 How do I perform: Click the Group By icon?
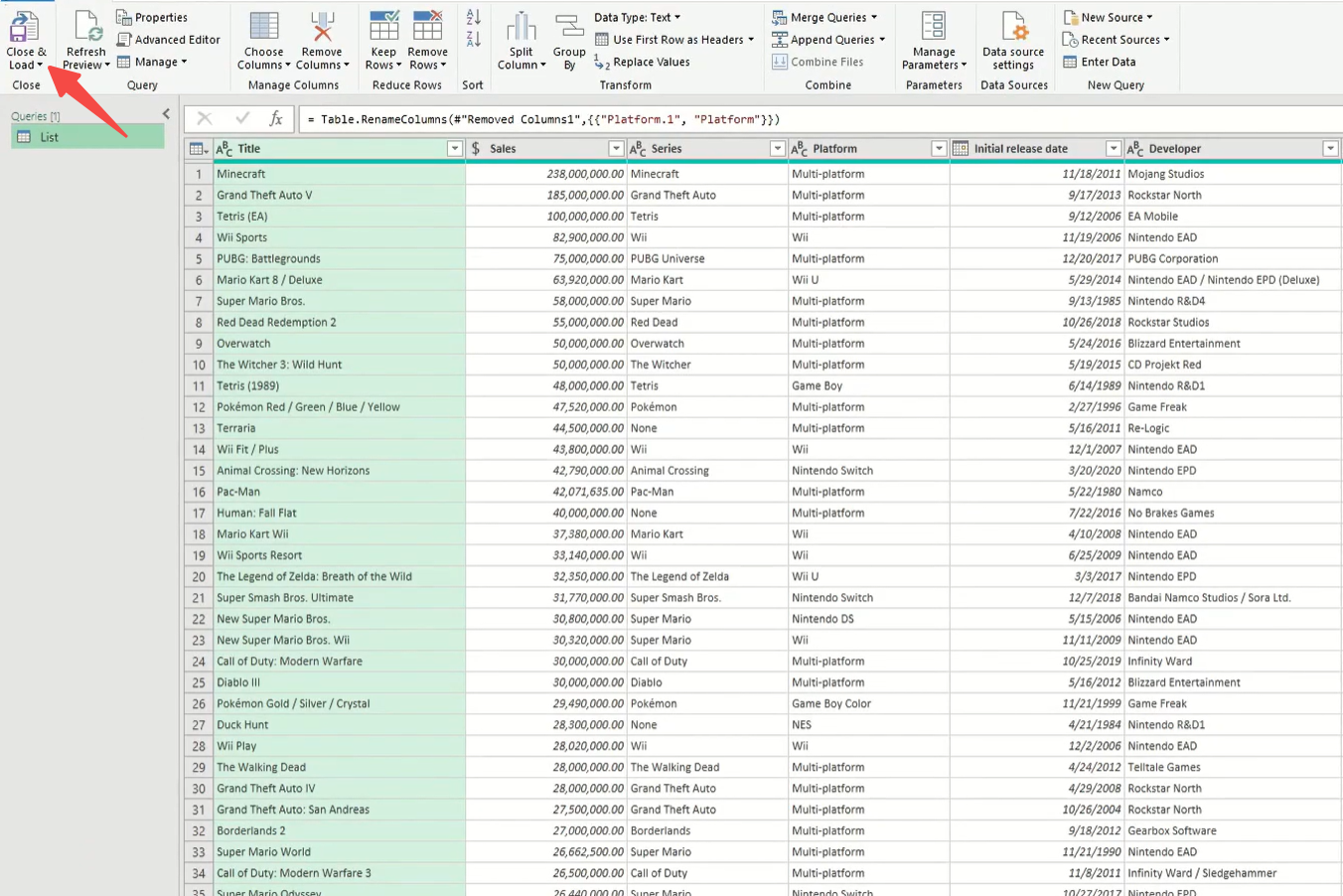click(x=569, y=27)
